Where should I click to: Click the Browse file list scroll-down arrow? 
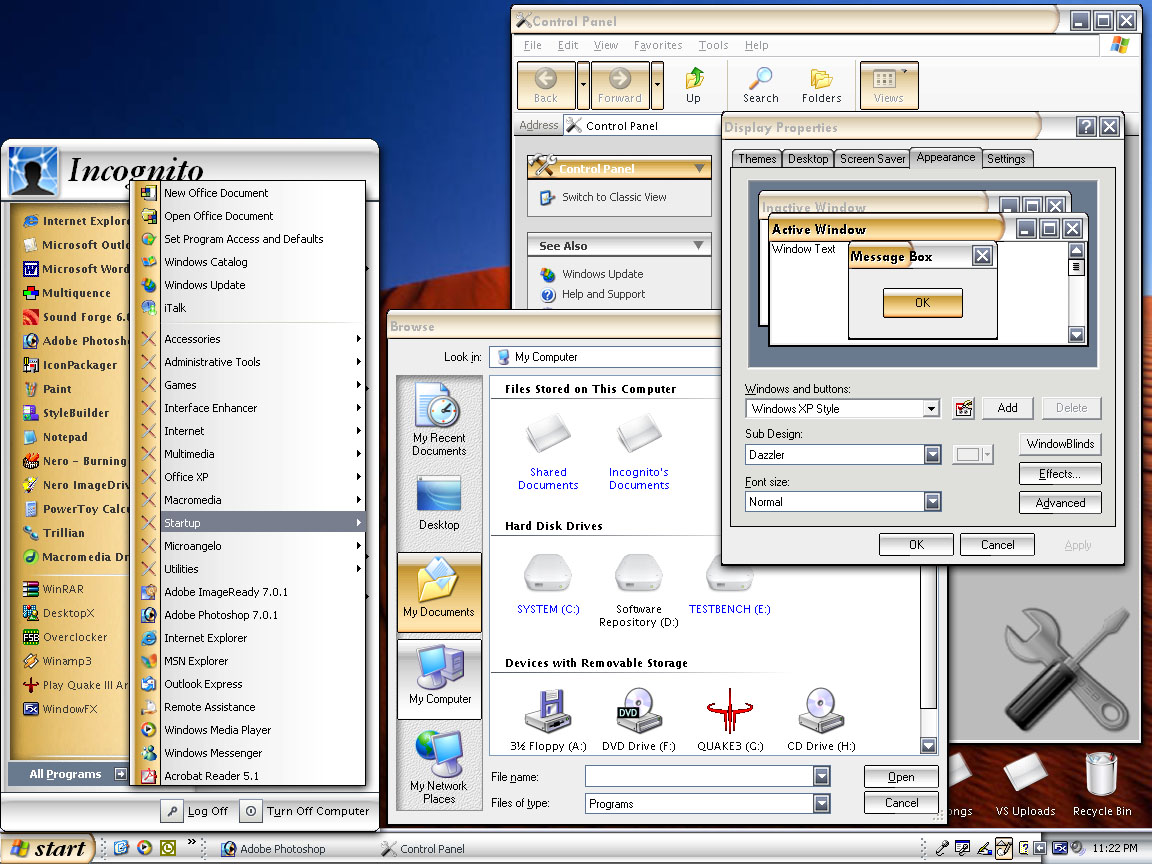929,746
